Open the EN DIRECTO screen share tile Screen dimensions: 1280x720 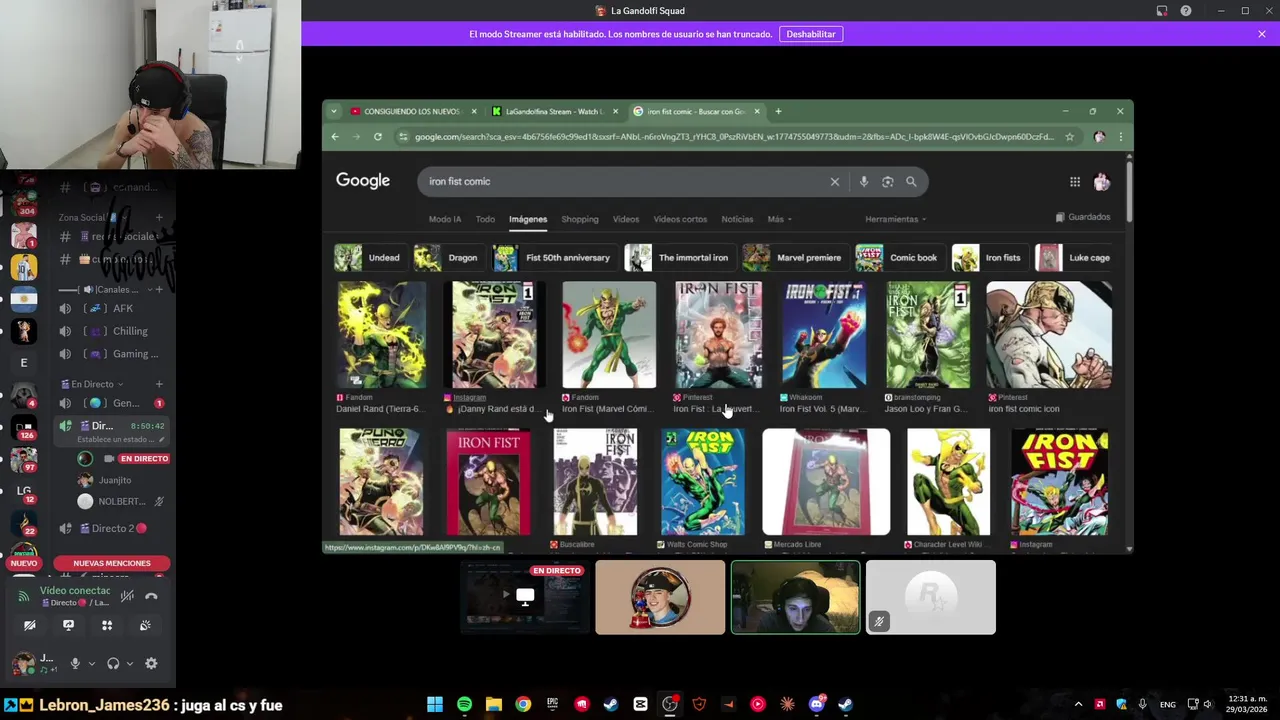(525, 597)
